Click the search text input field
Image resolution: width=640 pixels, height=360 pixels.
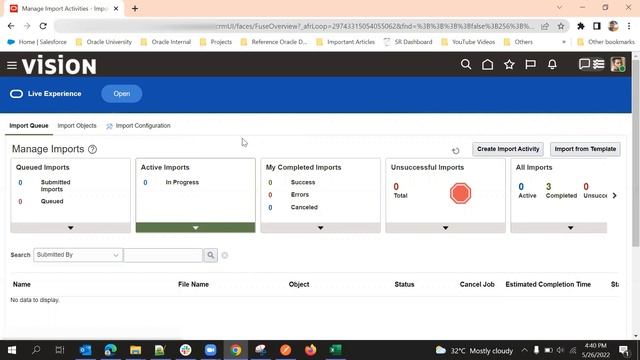(163, 255)
